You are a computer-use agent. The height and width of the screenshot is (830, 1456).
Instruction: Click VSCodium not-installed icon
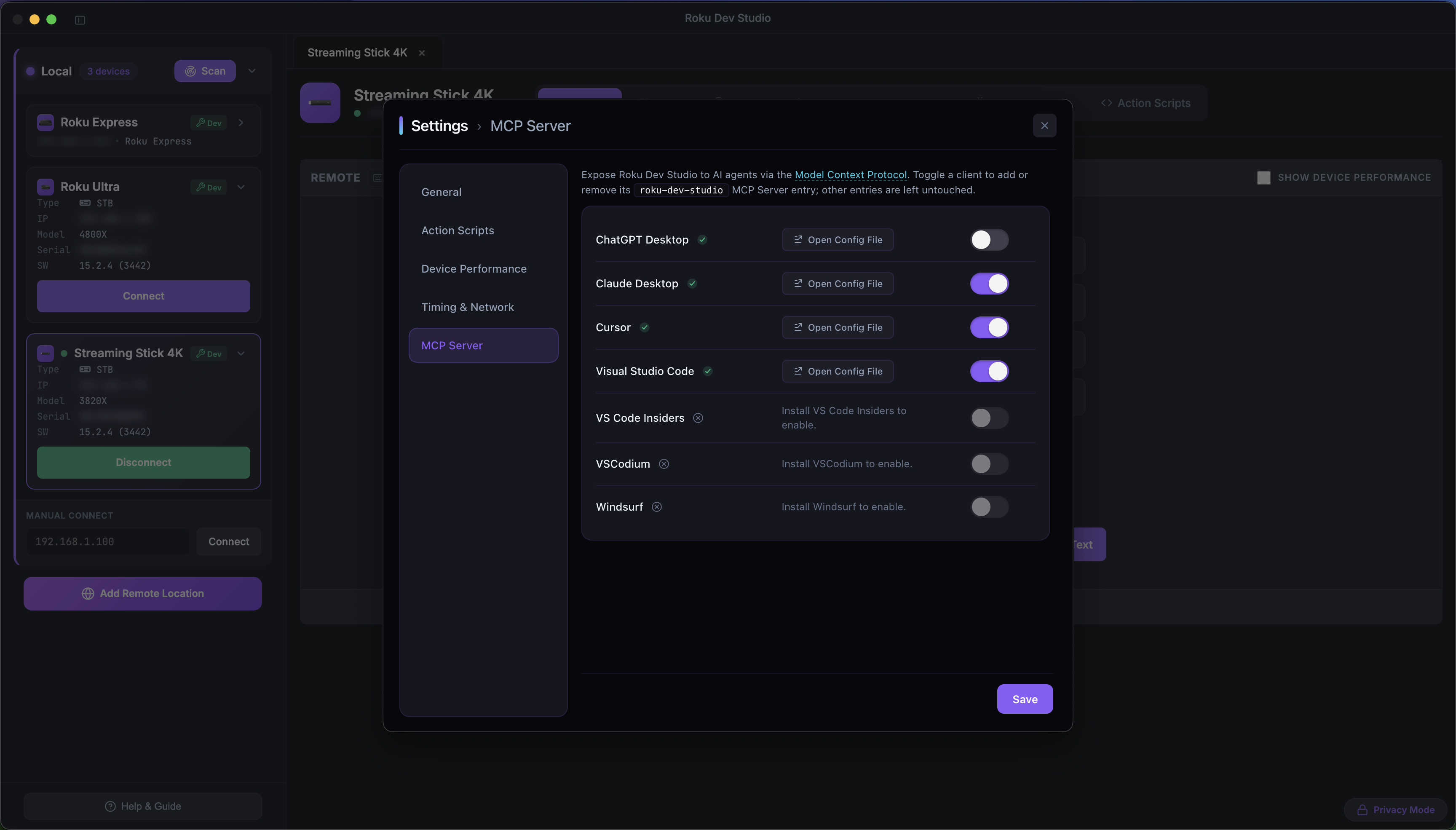pos(664,464)
